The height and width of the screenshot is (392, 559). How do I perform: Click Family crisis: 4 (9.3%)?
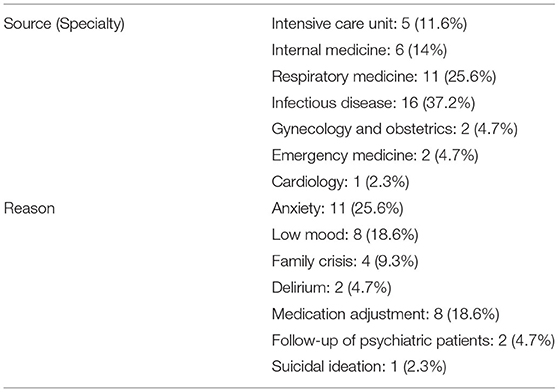tap(345, 261)
